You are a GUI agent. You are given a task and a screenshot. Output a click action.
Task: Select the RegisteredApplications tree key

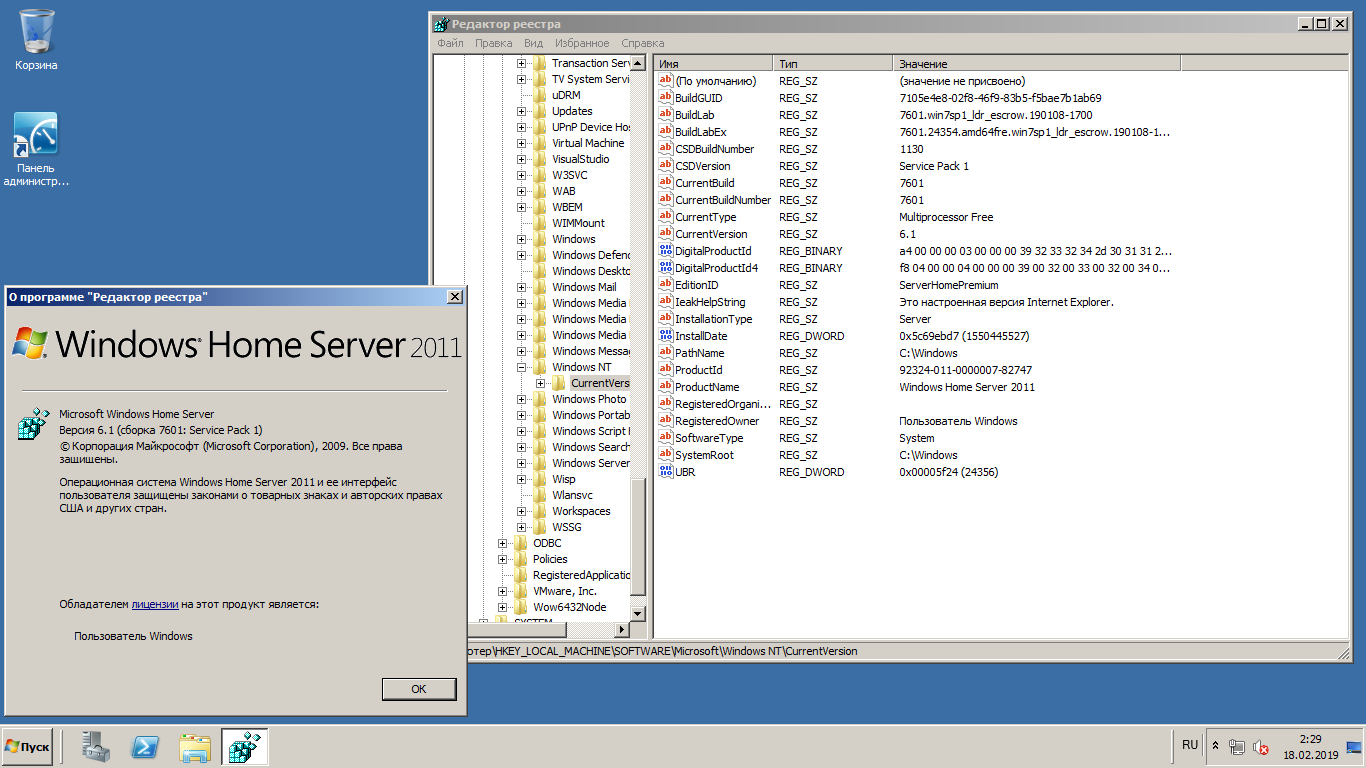581,575
